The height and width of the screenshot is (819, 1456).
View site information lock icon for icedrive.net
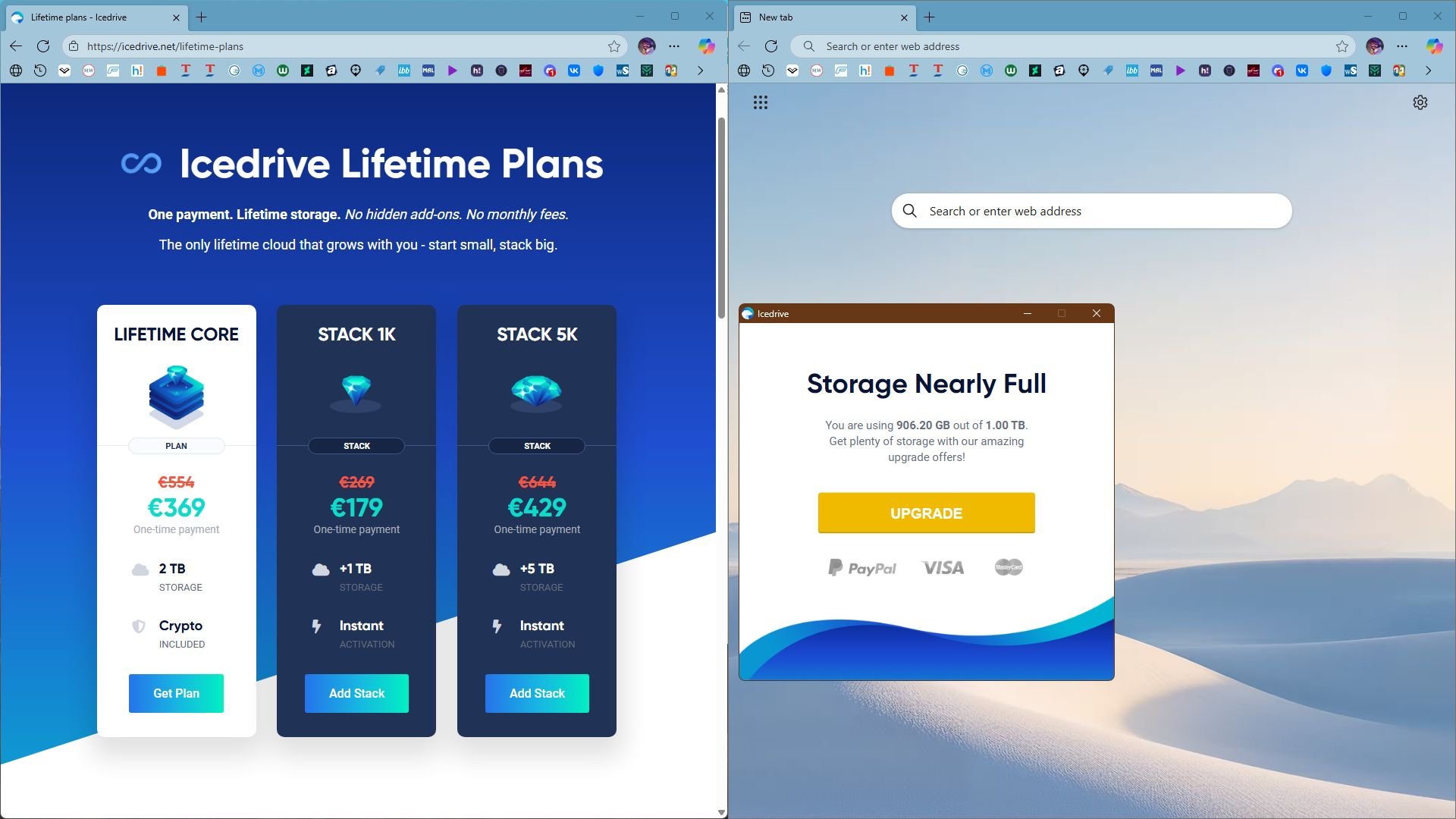coord(74,46)
